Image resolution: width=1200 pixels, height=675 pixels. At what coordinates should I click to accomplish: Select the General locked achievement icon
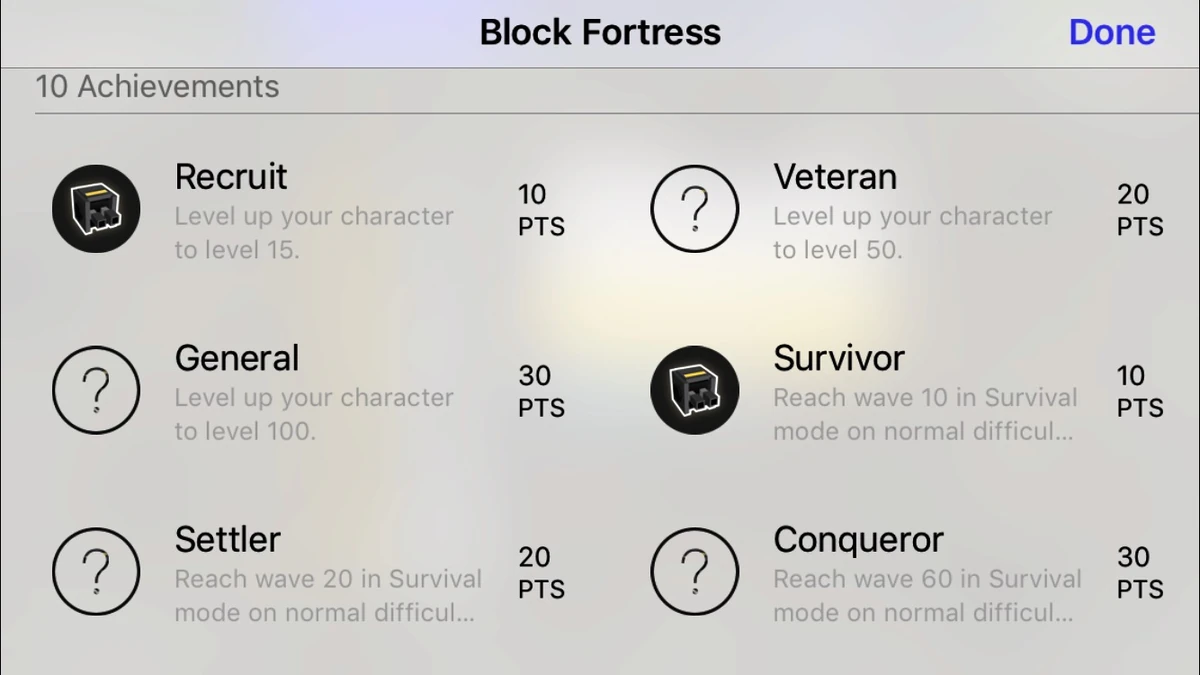tap(96, 390)
